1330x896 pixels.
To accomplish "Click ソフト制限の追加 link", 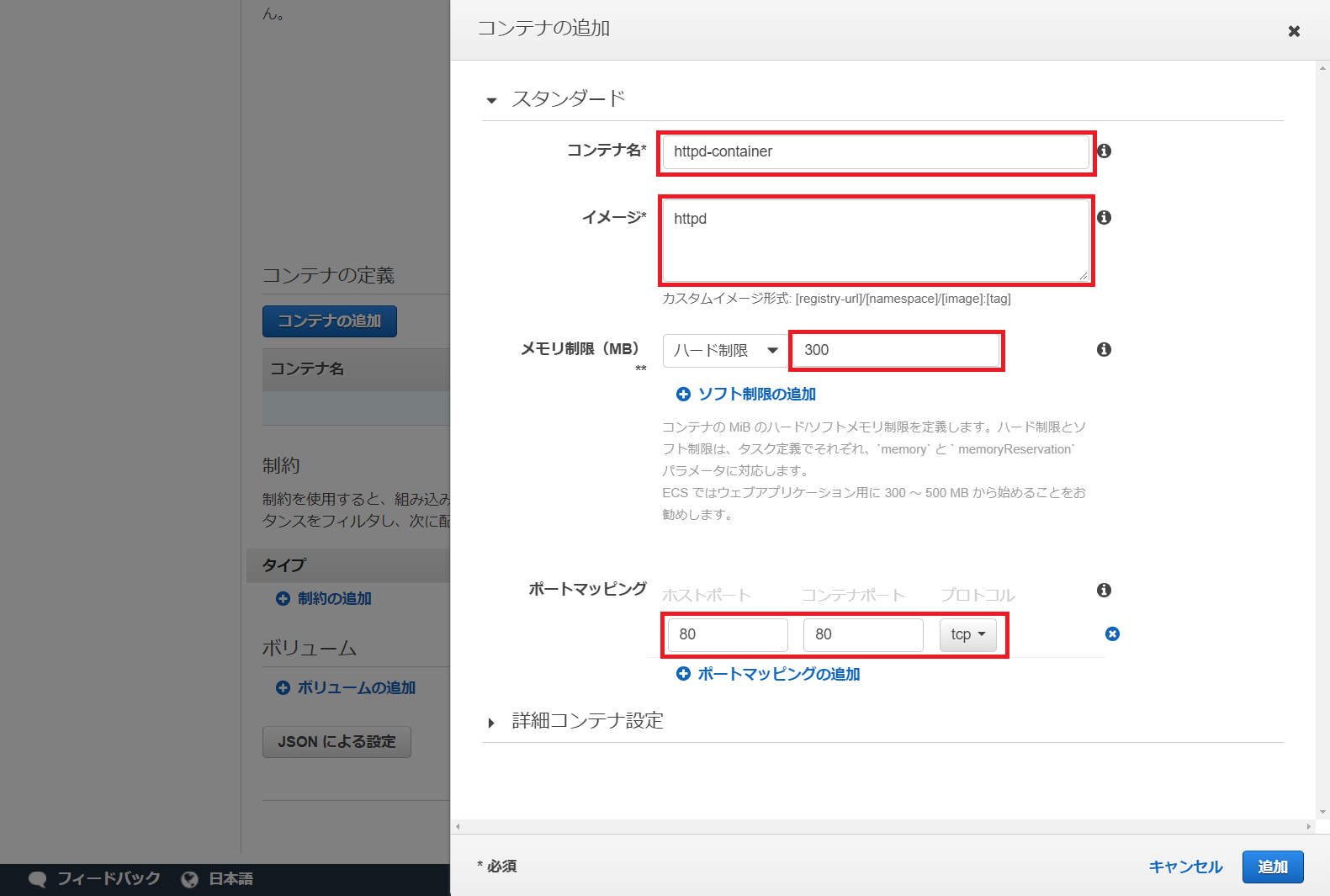I will (x=756, y=394).
